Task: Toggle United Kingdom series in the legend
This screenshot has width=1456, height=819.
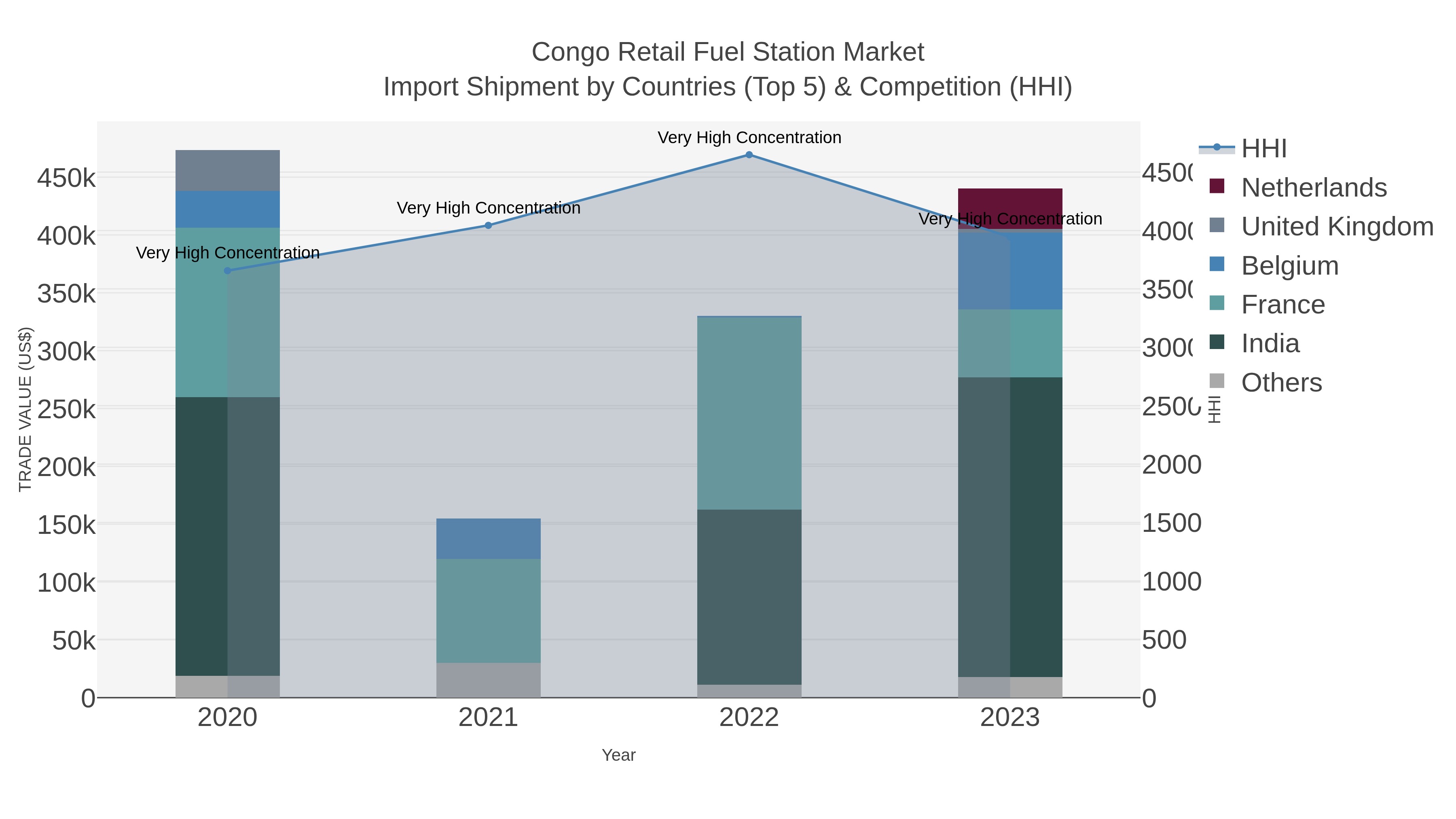Action: [1321, 226]
